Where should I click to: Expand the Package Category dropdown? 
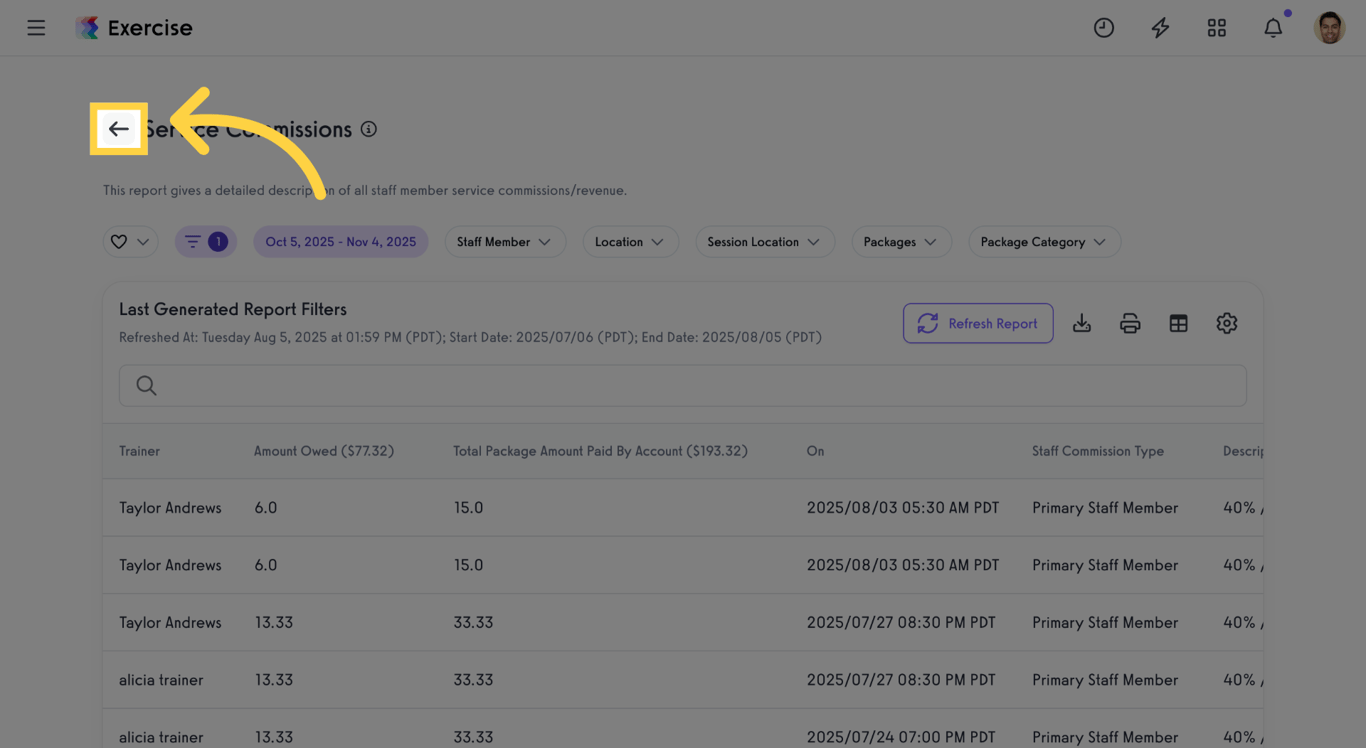coord(1043,241)
